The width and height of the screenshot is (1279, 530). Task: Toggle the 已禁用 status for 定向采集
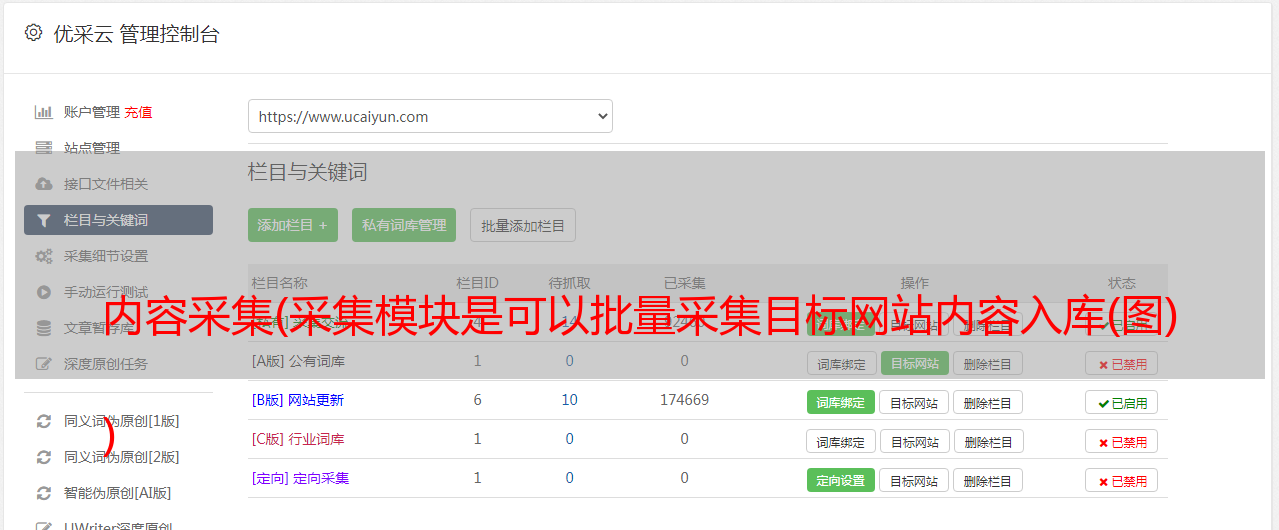[1122, 481]
